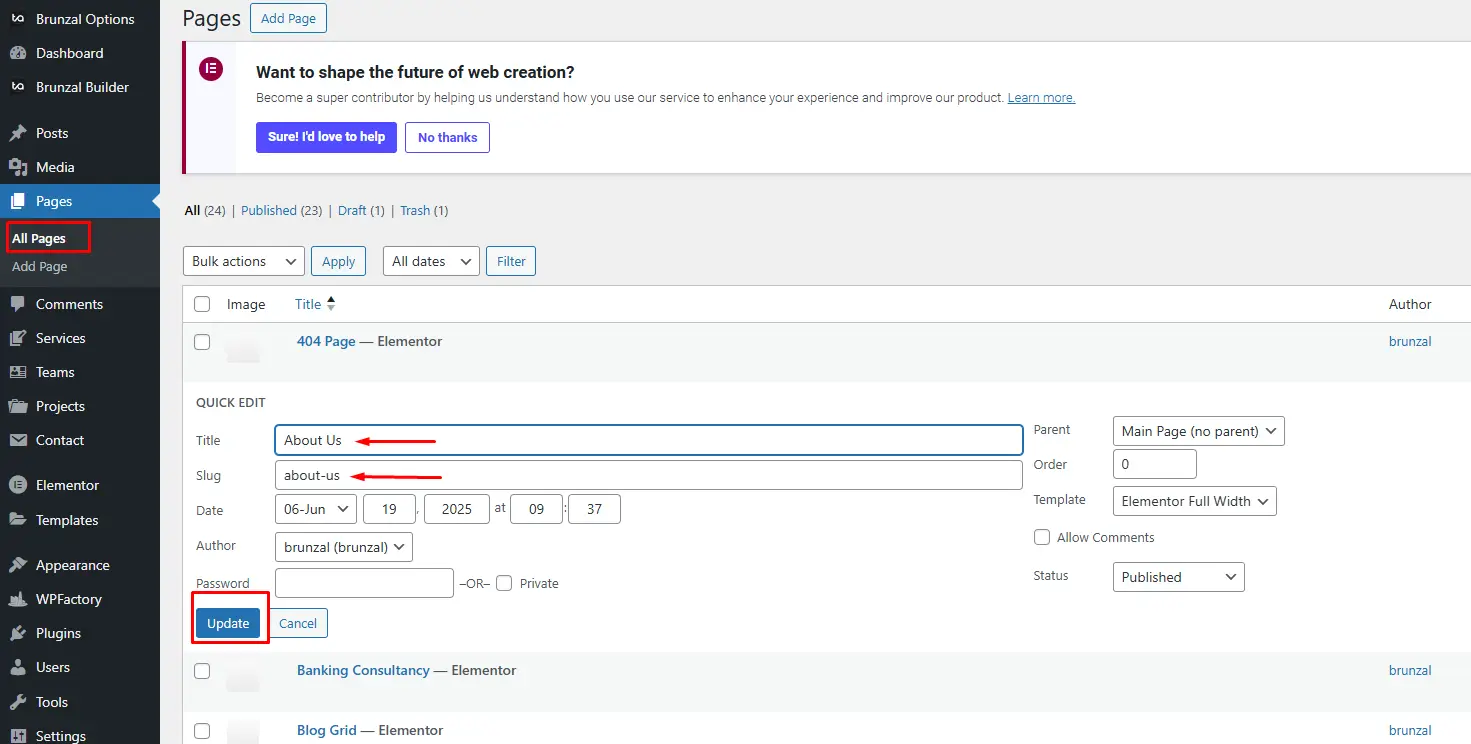1471x744 pixels.
Task: Click the Slug input field
Action: [x=649, y=475]
